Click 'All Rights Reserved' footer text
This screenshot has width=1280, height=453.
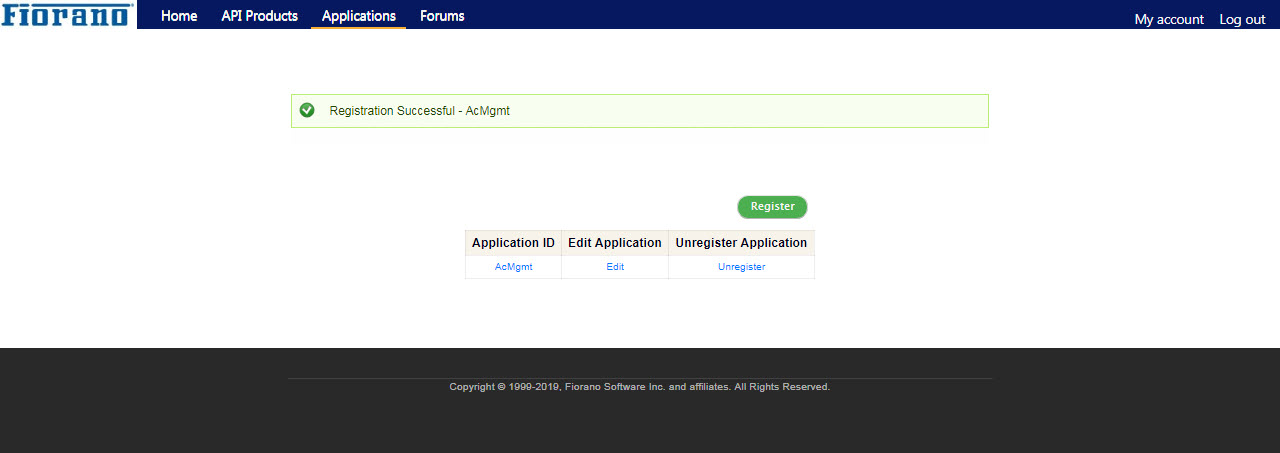tap(782, 387)
